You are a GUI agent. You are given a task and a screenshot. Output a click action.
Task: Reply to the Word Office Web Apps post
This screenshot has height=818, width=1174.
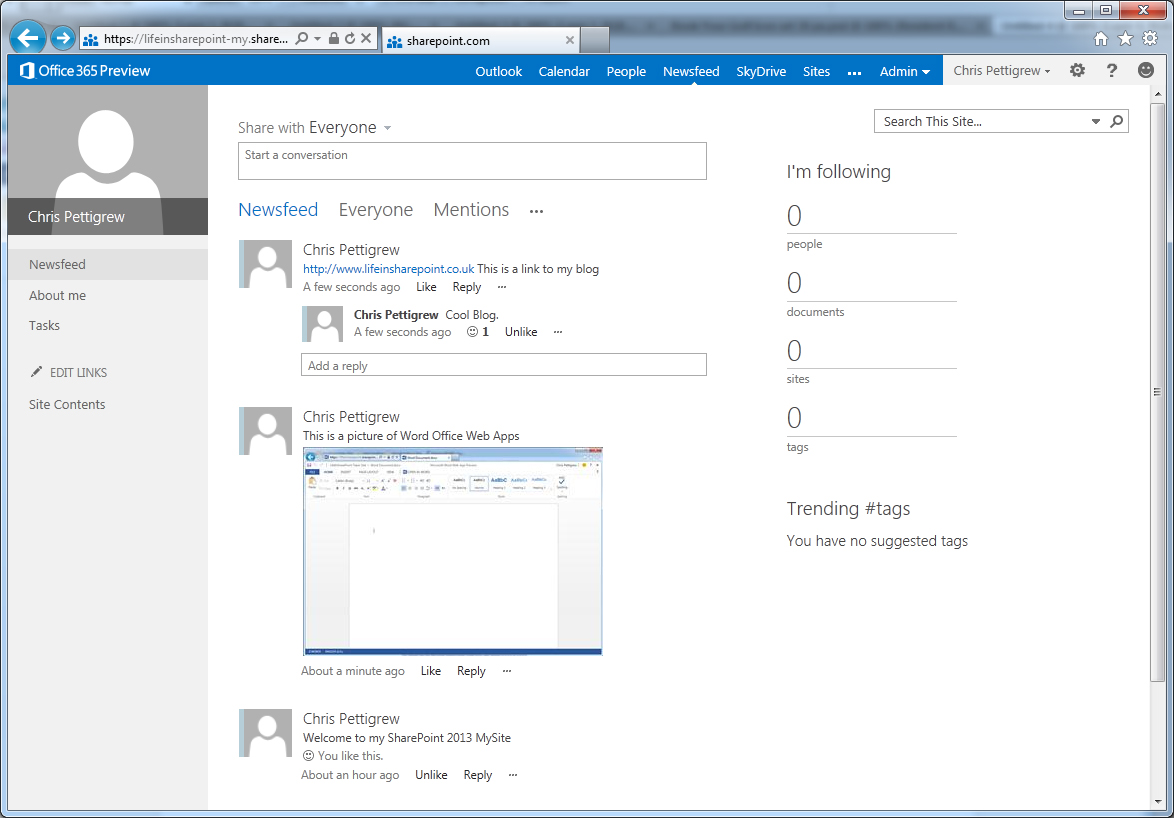(x=471, y=671)
